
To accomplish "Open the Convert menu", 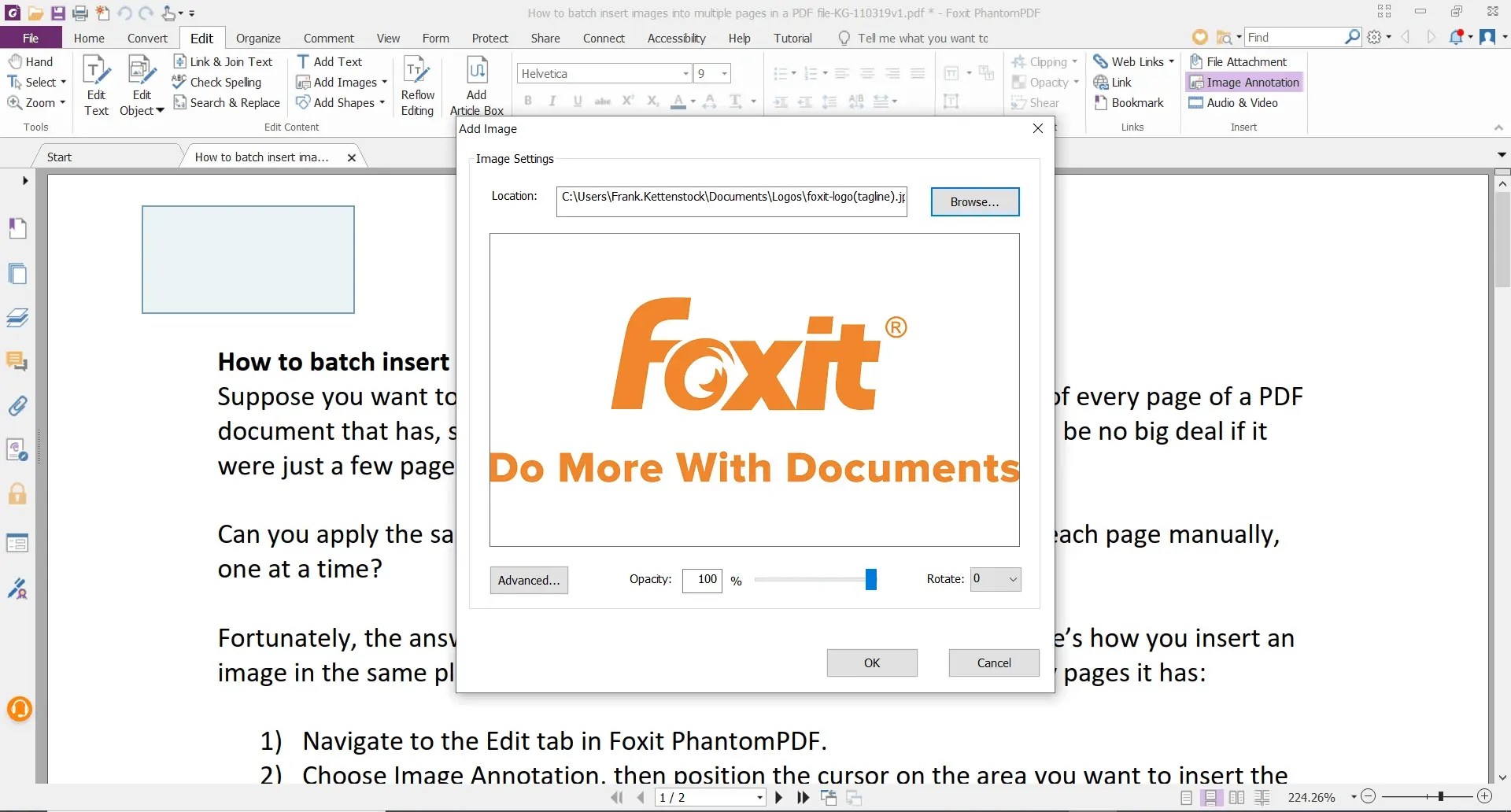I will pos(146,38).
